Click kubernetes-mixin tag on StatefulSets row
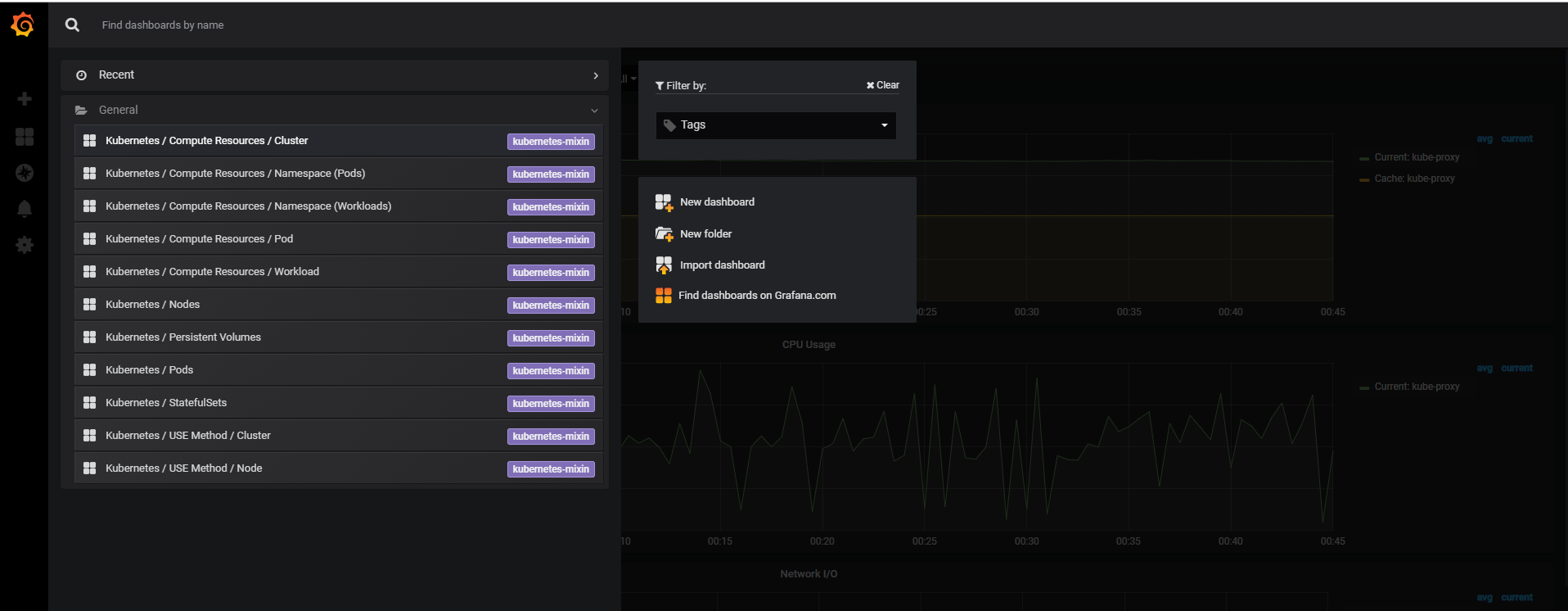 pyautogui.click(x=551, y=404)
